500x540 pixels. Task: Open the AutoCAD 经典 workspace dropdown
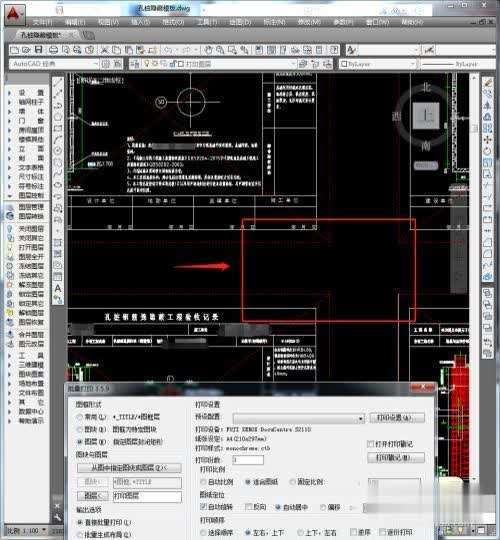tap(54, 64)
